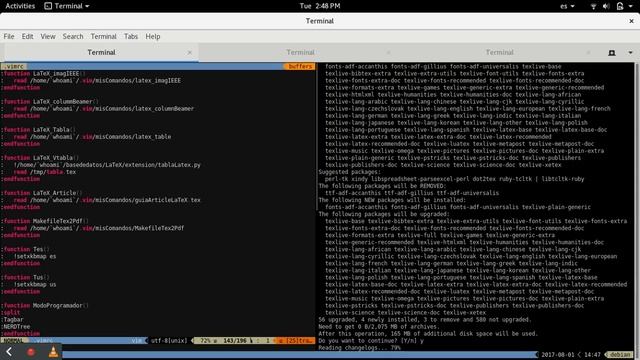Expand the tab list dropdown arrow
Image resolution: width=640 pixels, height=360 pixels.
click(x=630, y=53)
